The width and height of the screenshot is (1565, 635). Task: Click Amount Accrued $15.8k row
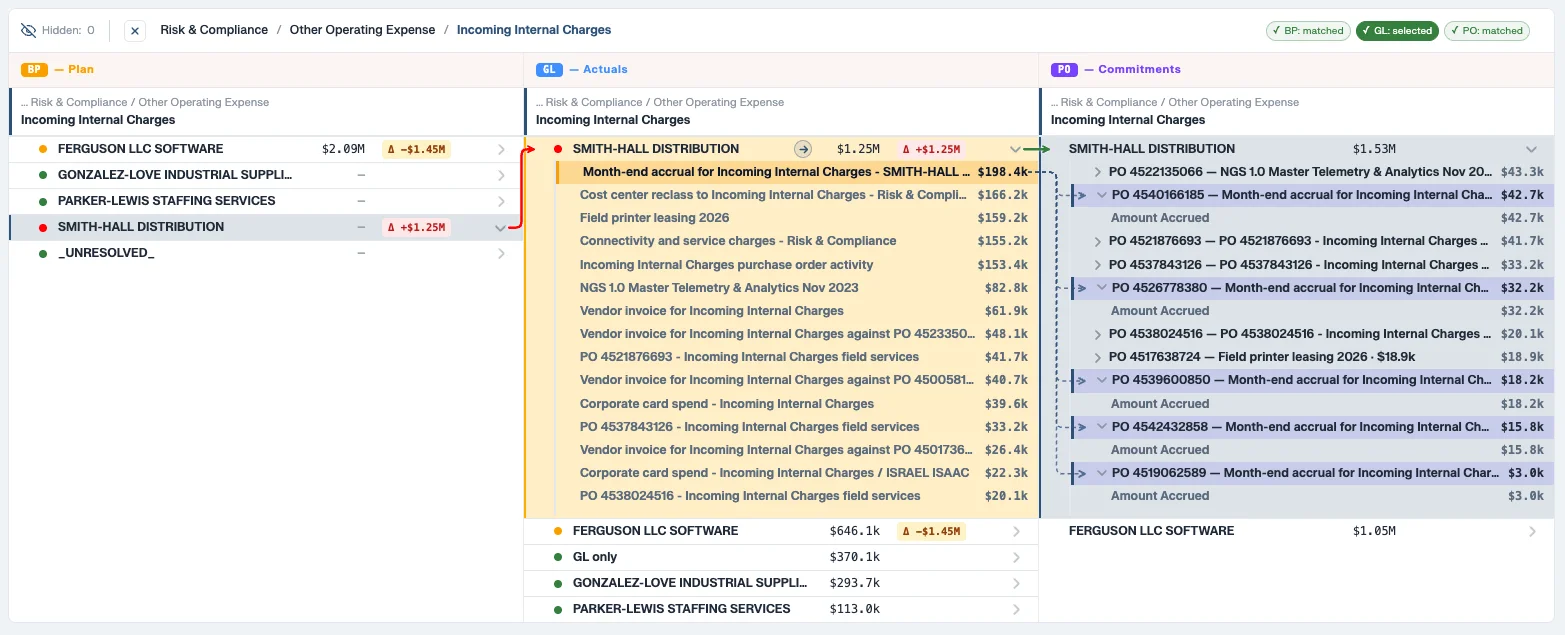pos(1313,450)
